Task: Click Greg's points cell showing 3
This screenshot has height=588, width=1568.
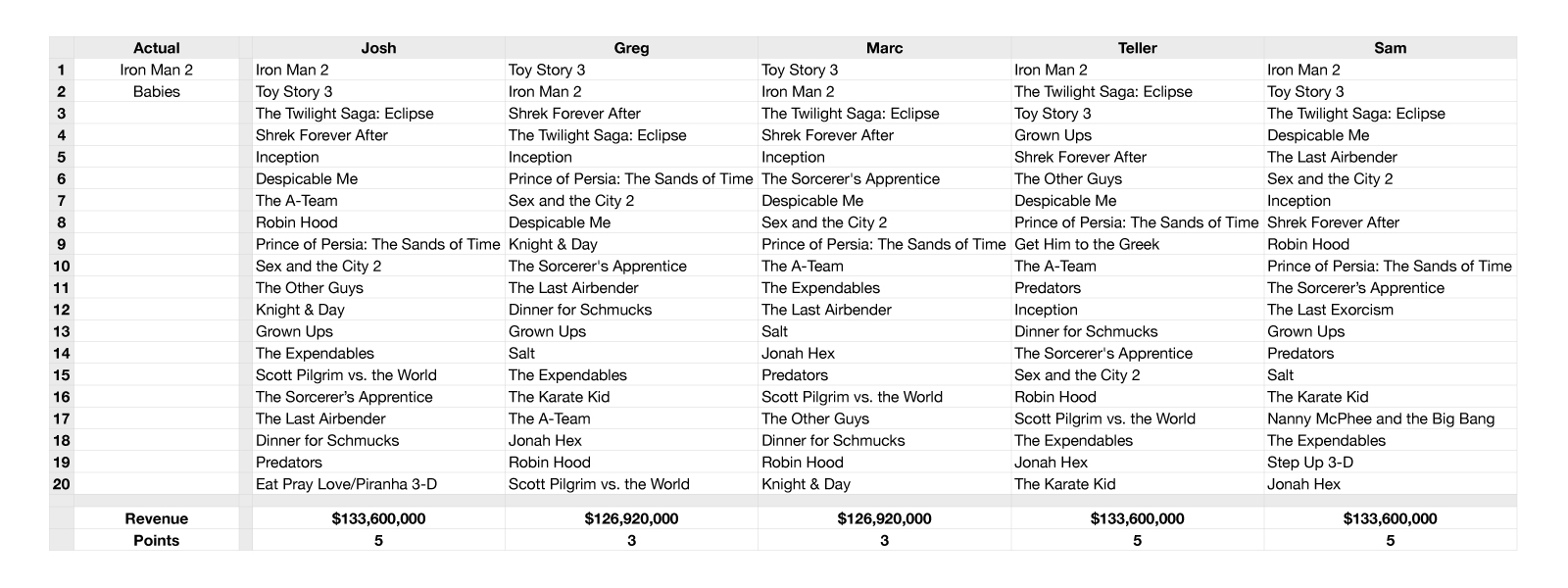Action: pos(631,540)
